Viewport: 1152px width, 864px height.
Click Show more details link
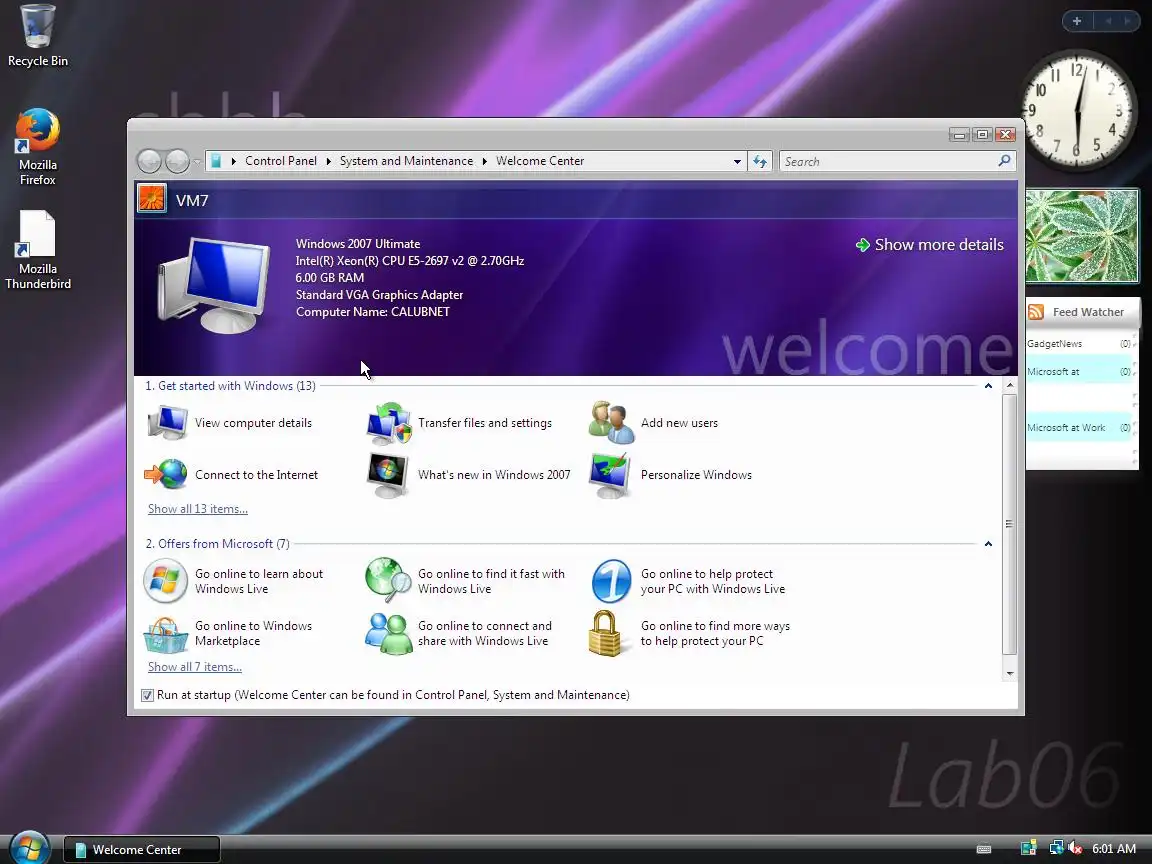tap(930, 245)
